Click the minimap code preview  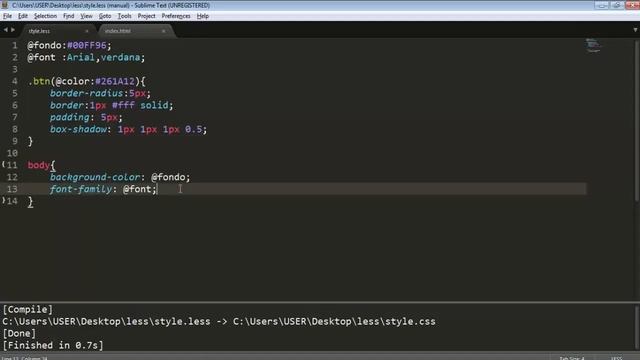(593, 45)
